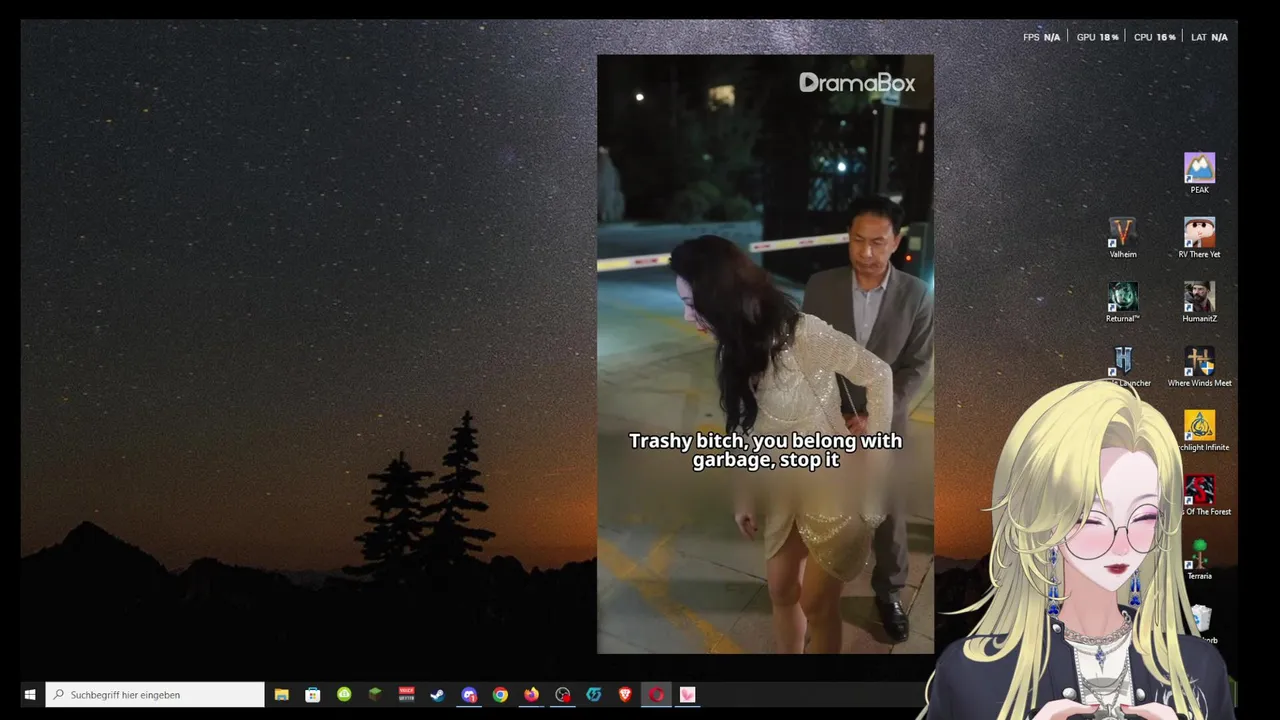This screenshot has height=720, width=1280.
Task: Select the Launcher shortcut below Returnal
Action: (x=1123, y=367)
